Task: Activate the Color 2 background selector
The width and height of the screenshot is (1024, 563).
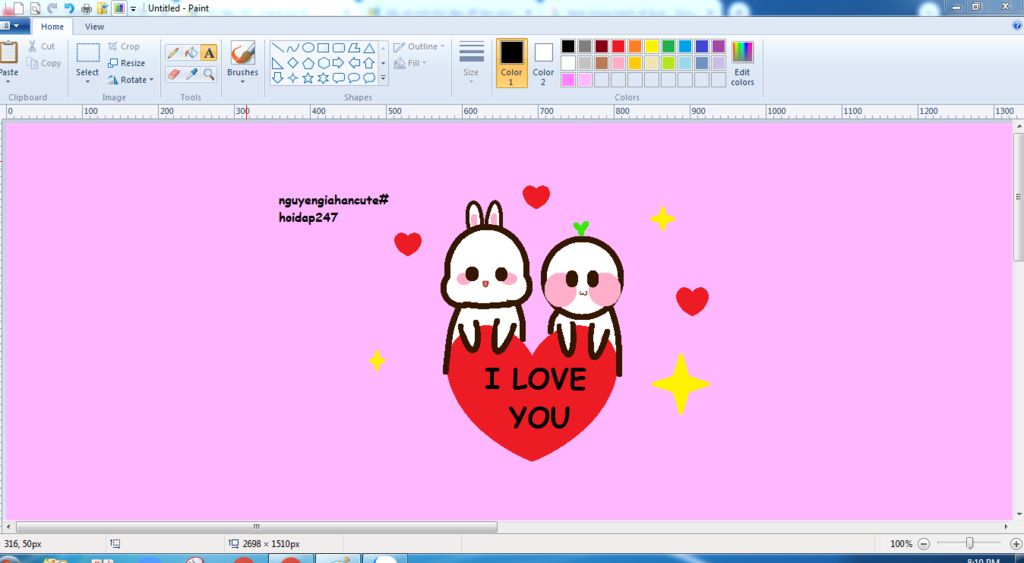Action: click(x=543, y=63)
